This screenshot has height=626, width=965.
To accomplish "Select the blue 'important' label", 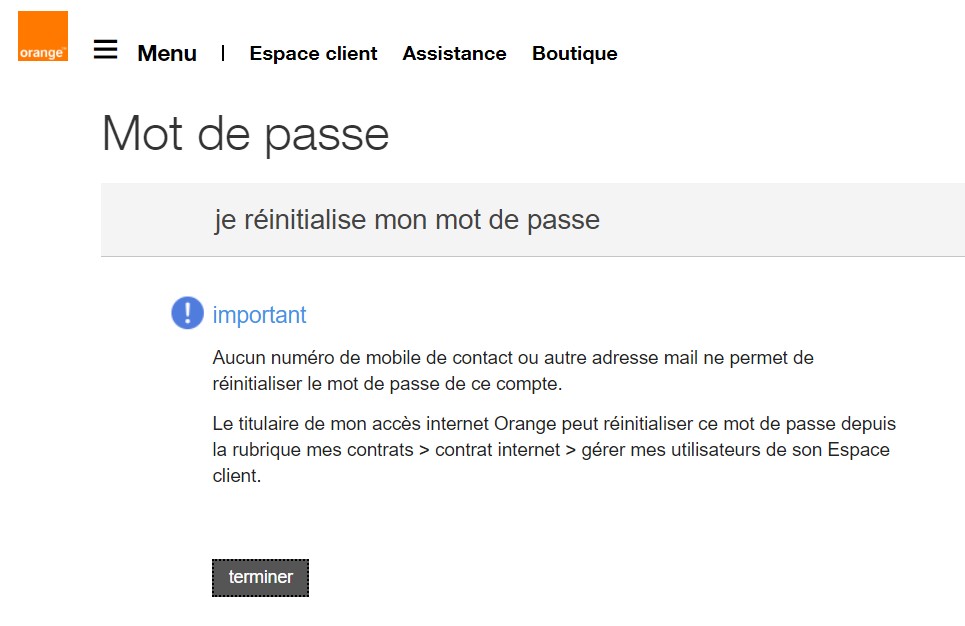I will (x=259, y=315).
